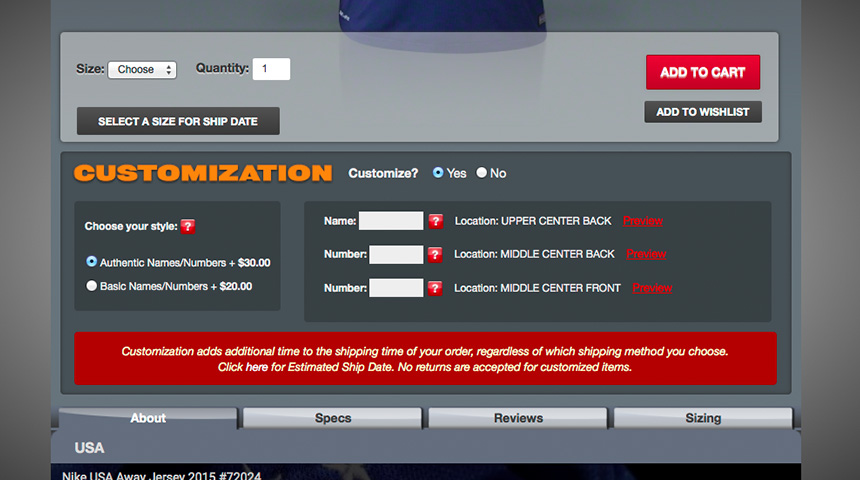Click Number field for Middle Center Front

[x=396, y=288]
